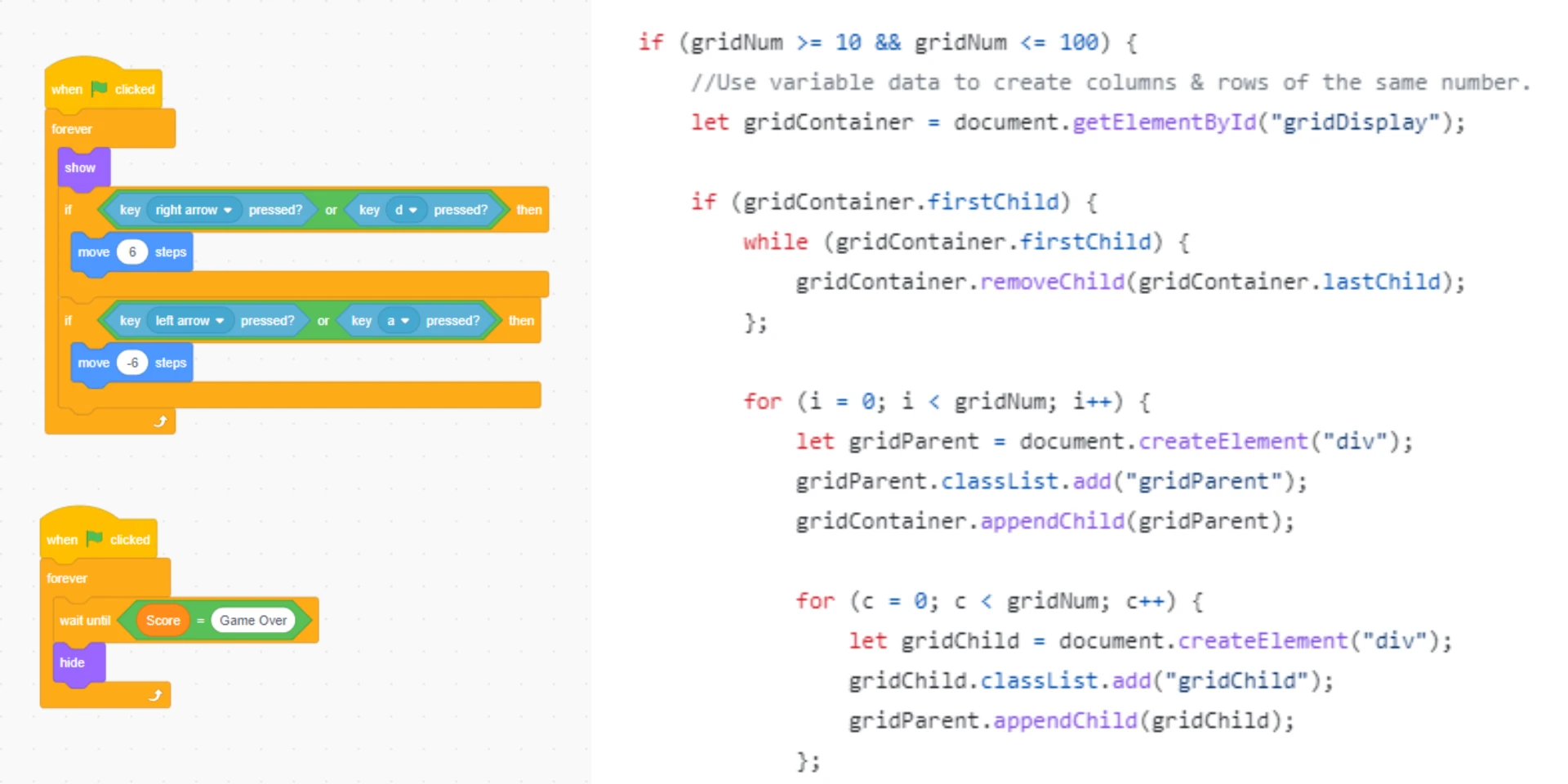Click the second forever block label
Image resolution: width=1568 pixels, height=784 pixels.
click(x=67, y=578)
